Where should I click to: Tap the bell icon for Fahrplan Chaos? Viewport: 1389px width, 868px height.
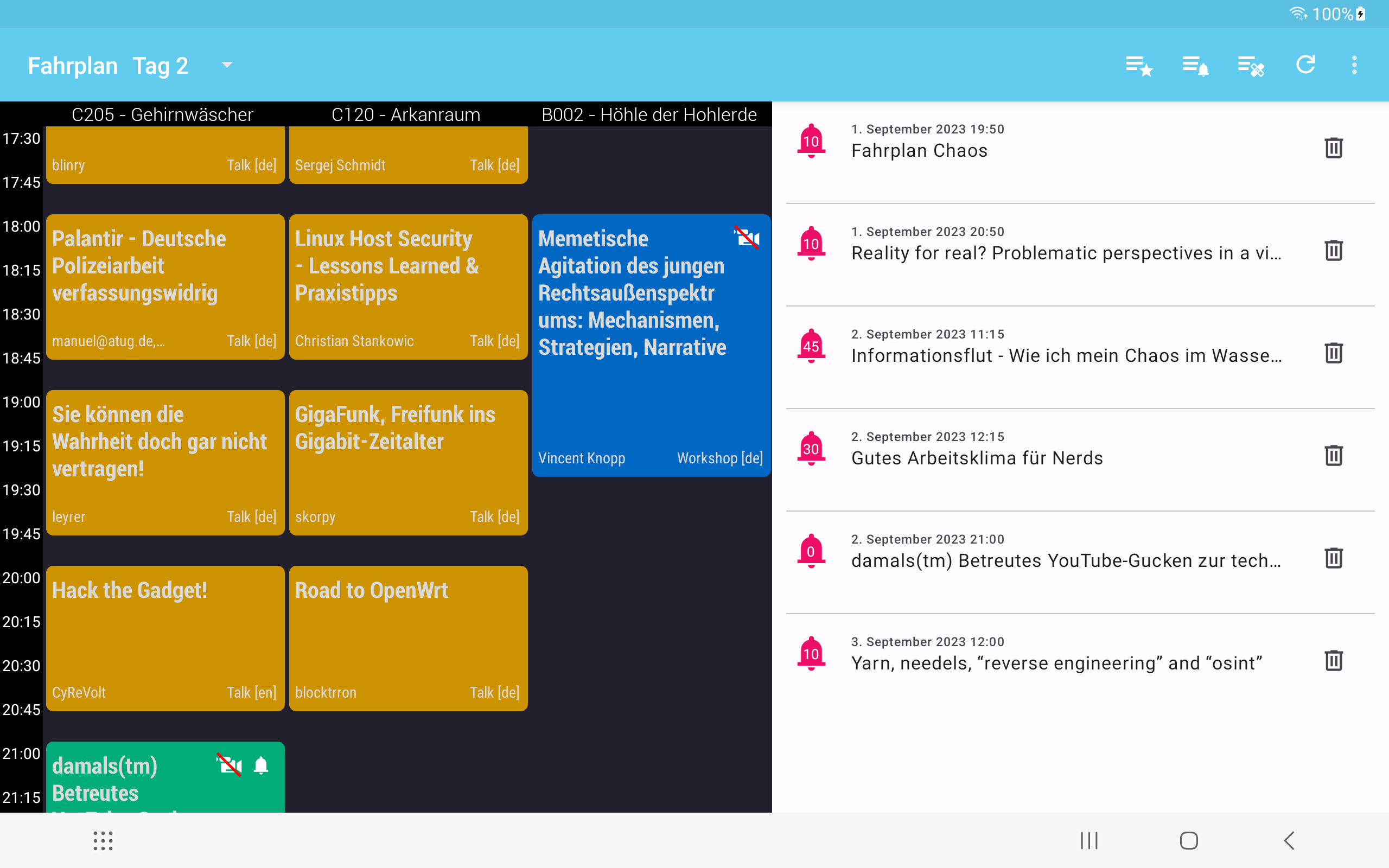(x=811, y=141)
